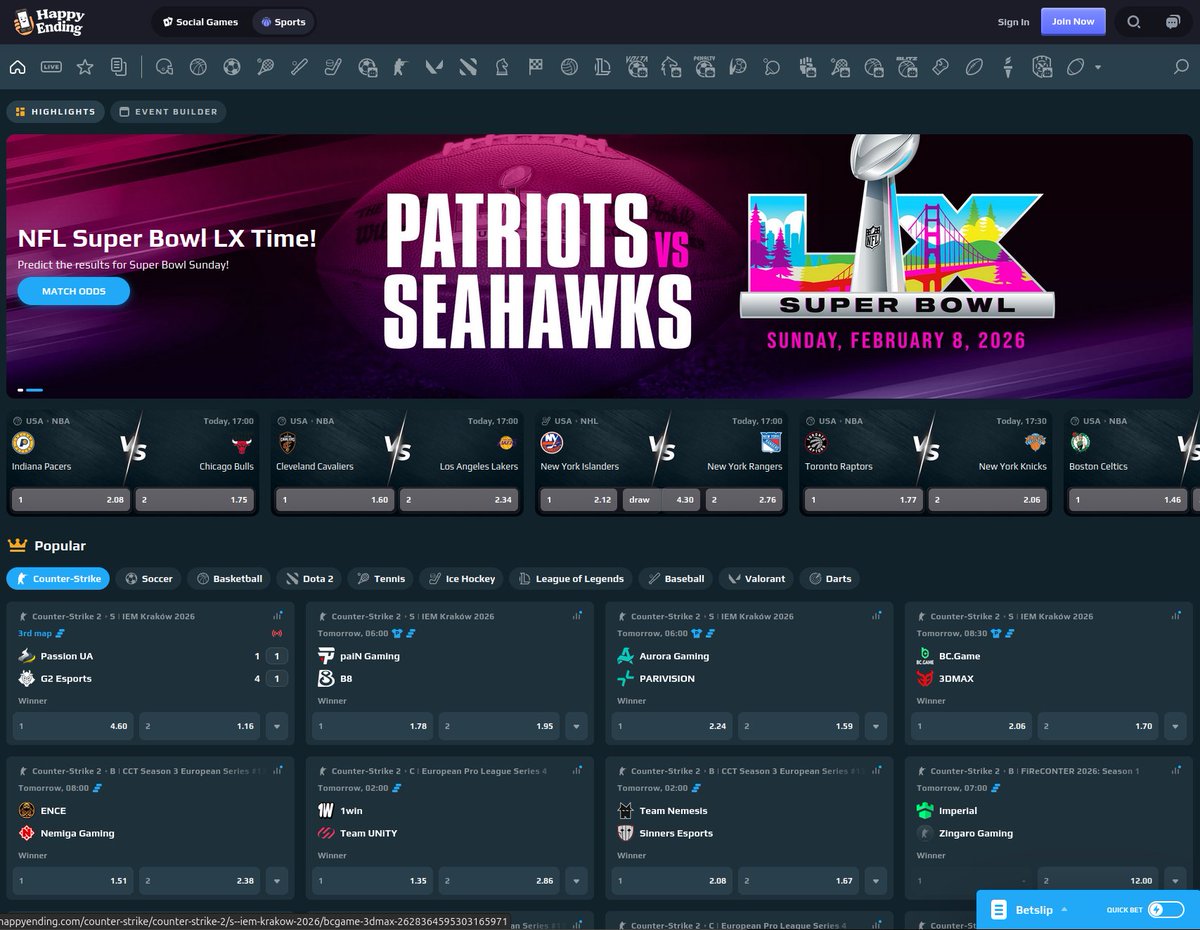Toggle the Quick Bet switch
Screen dimensions: 1200x930
tap(1165, 909)
